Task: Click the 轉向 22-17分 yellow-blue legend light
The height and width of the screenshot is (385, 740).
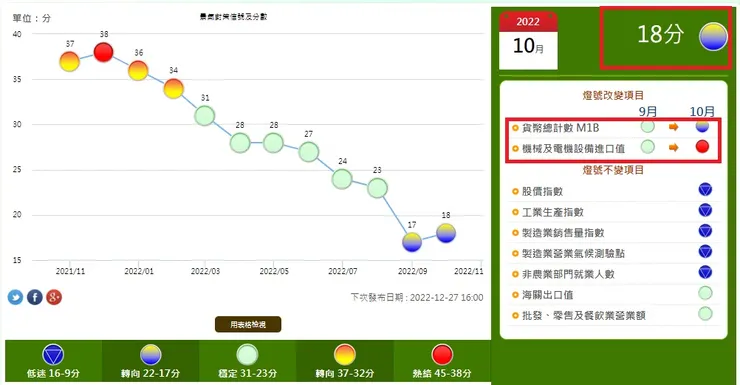Action: pos(151,355)
